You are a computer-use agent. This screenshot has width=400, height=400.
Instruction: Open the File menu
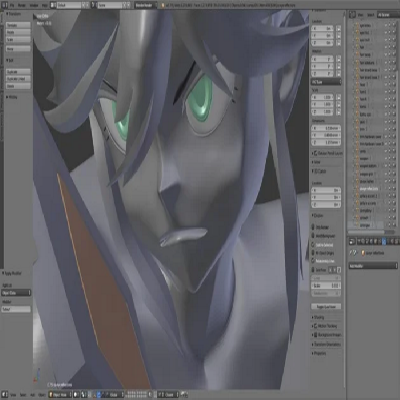(12, 5)
